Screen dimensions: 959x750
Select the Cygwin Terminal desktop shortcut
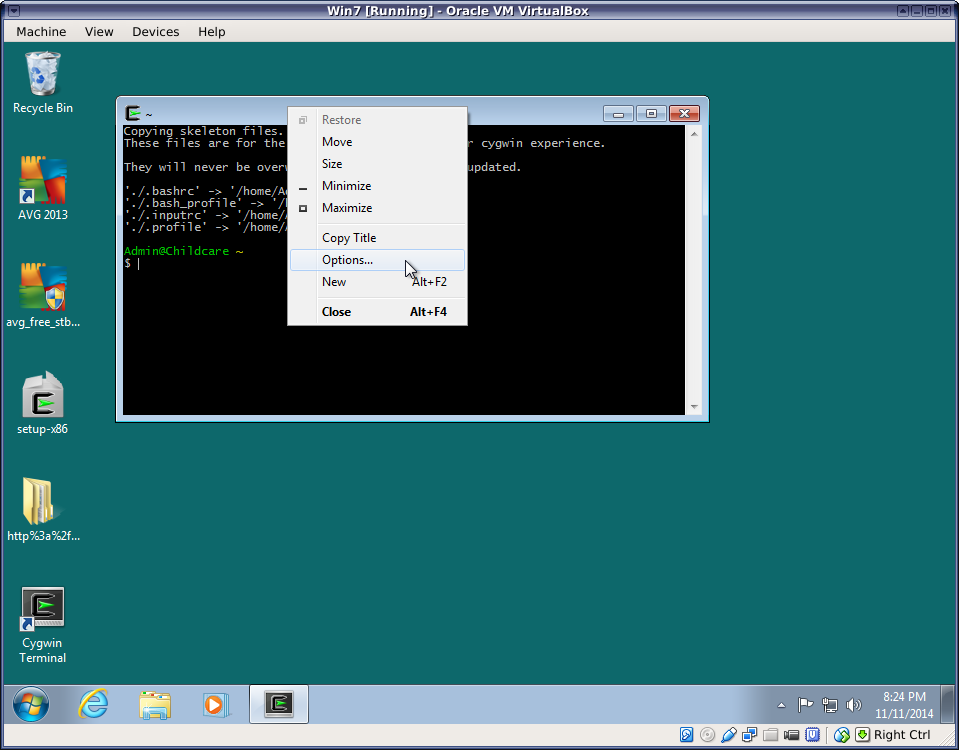(x=43, y=625)
